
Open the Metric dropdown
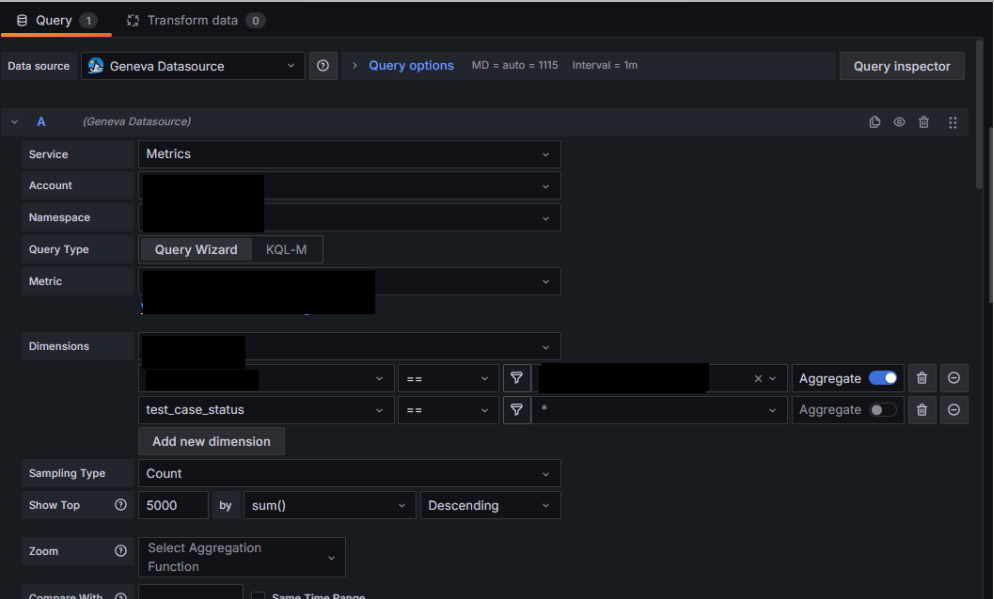[349, 281]
